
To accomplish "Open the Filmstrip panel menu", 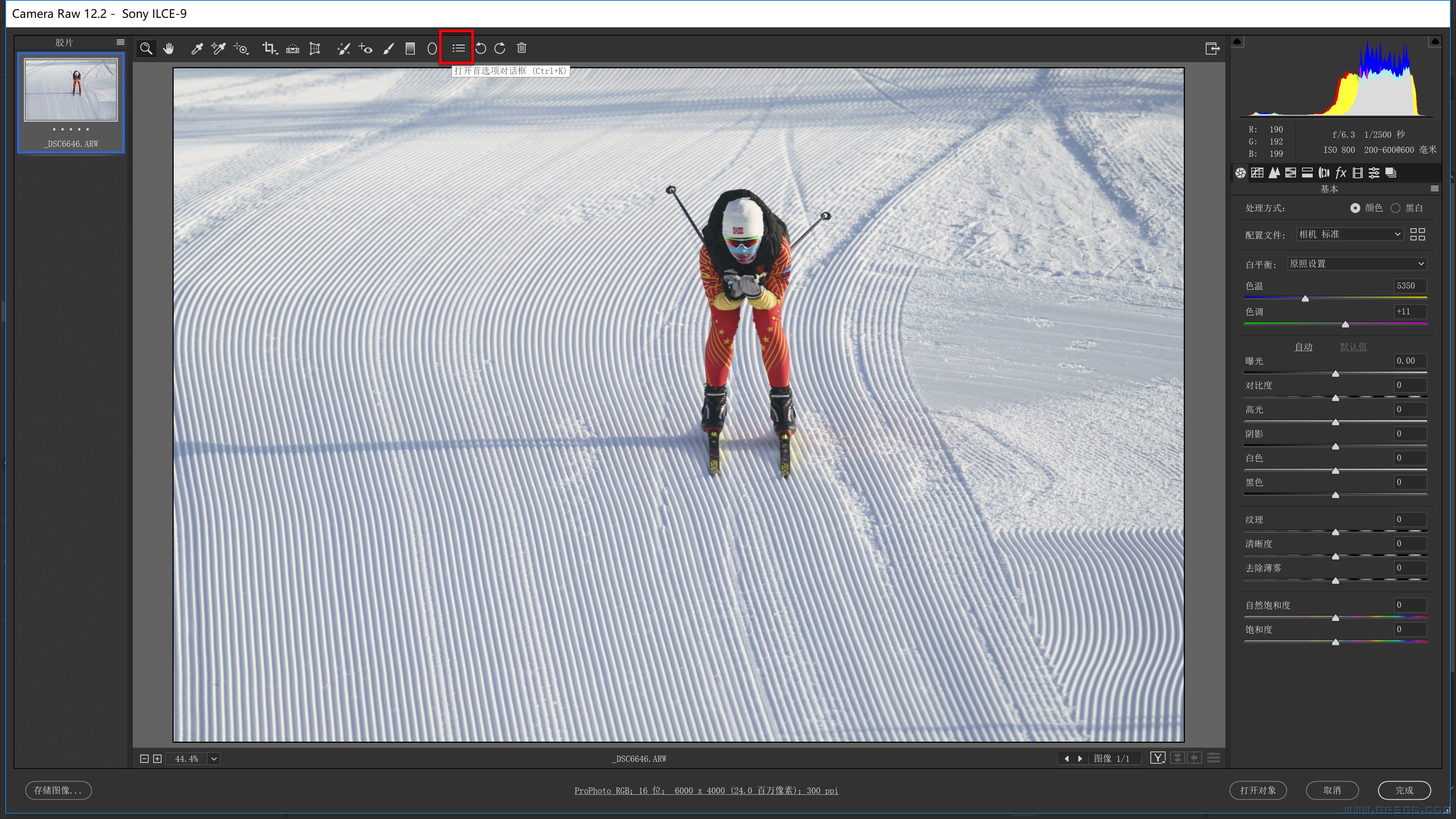I will click(120, 42).
